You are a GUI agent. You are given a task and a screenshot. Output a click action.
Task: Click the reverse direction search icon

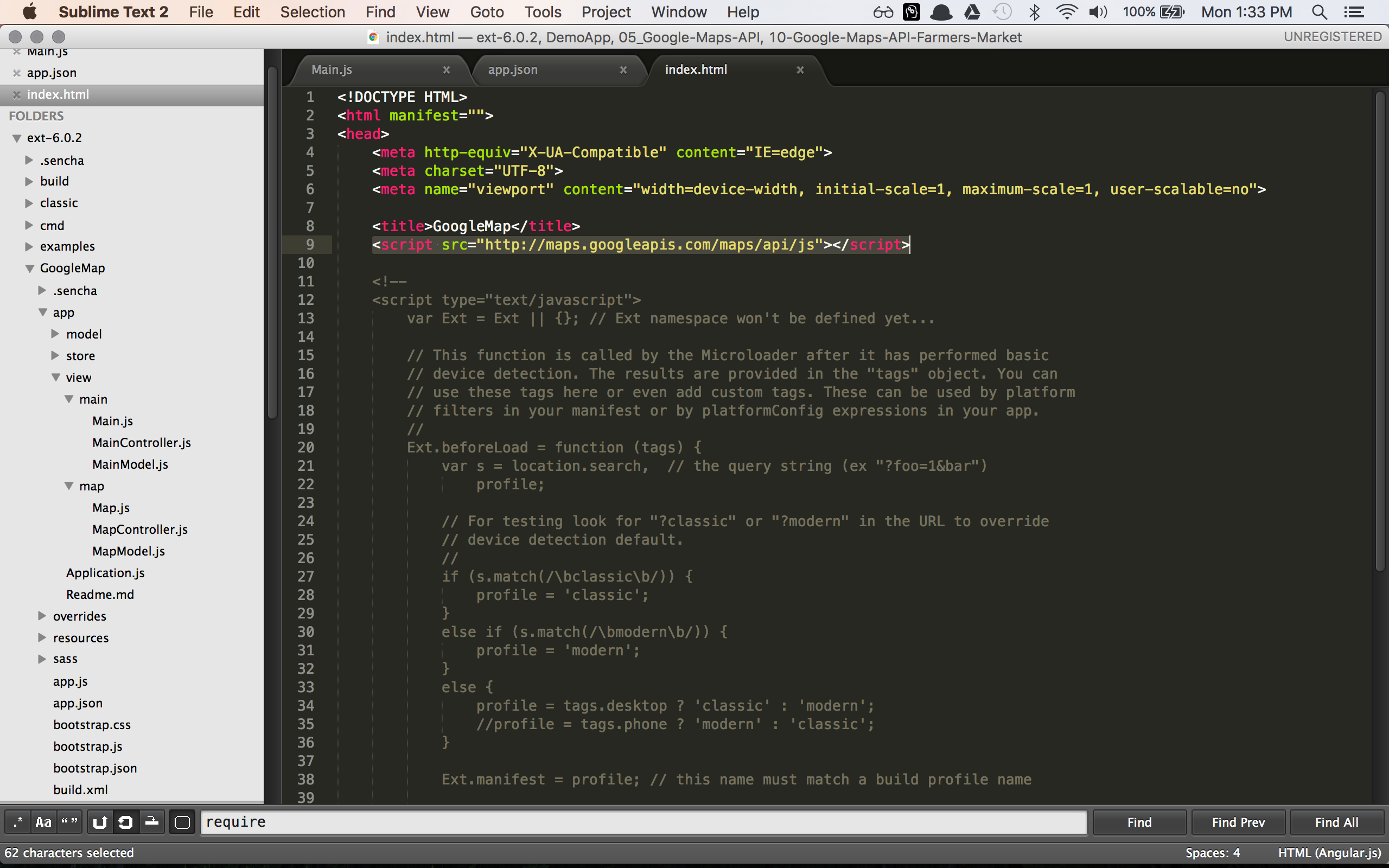[100, 822]
